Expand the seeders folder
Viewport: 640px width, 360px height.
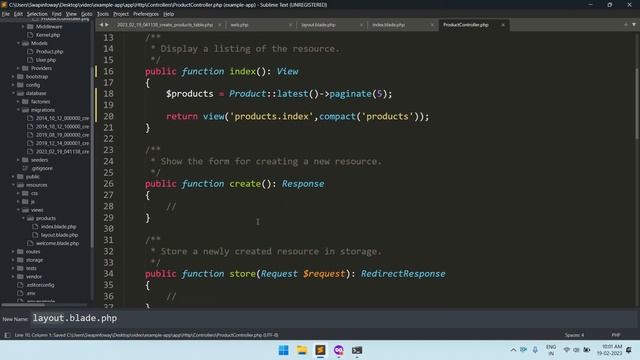point(18,160)
